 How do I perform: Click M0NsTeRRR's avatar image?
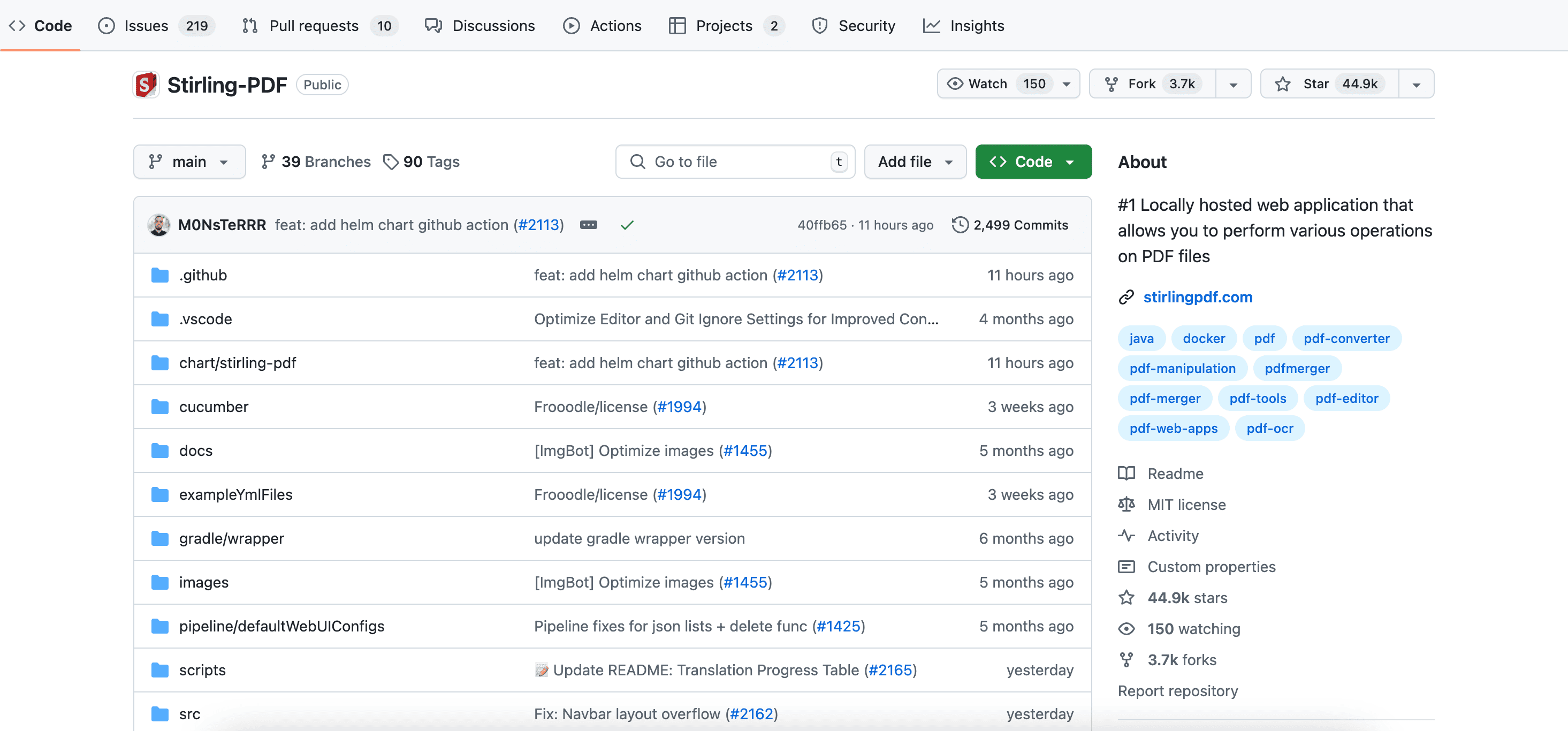159,225
